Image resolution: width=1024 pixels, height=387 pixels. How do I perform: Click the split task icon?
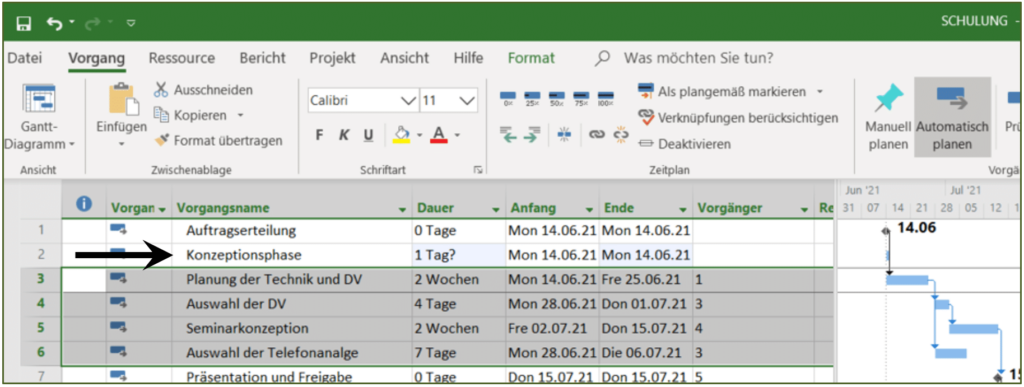[x=564, y=134]
